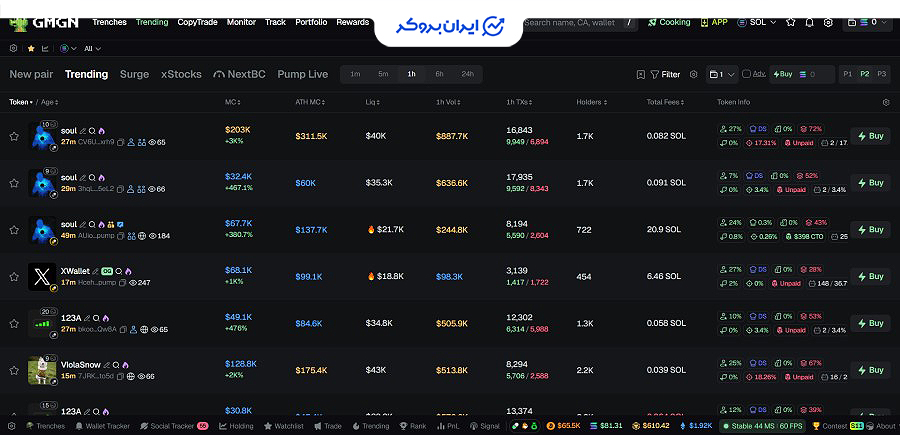Open Rank in bottom bar
Image resolution: width=900 pixels, height=435 pixels.
coord(413,426)
